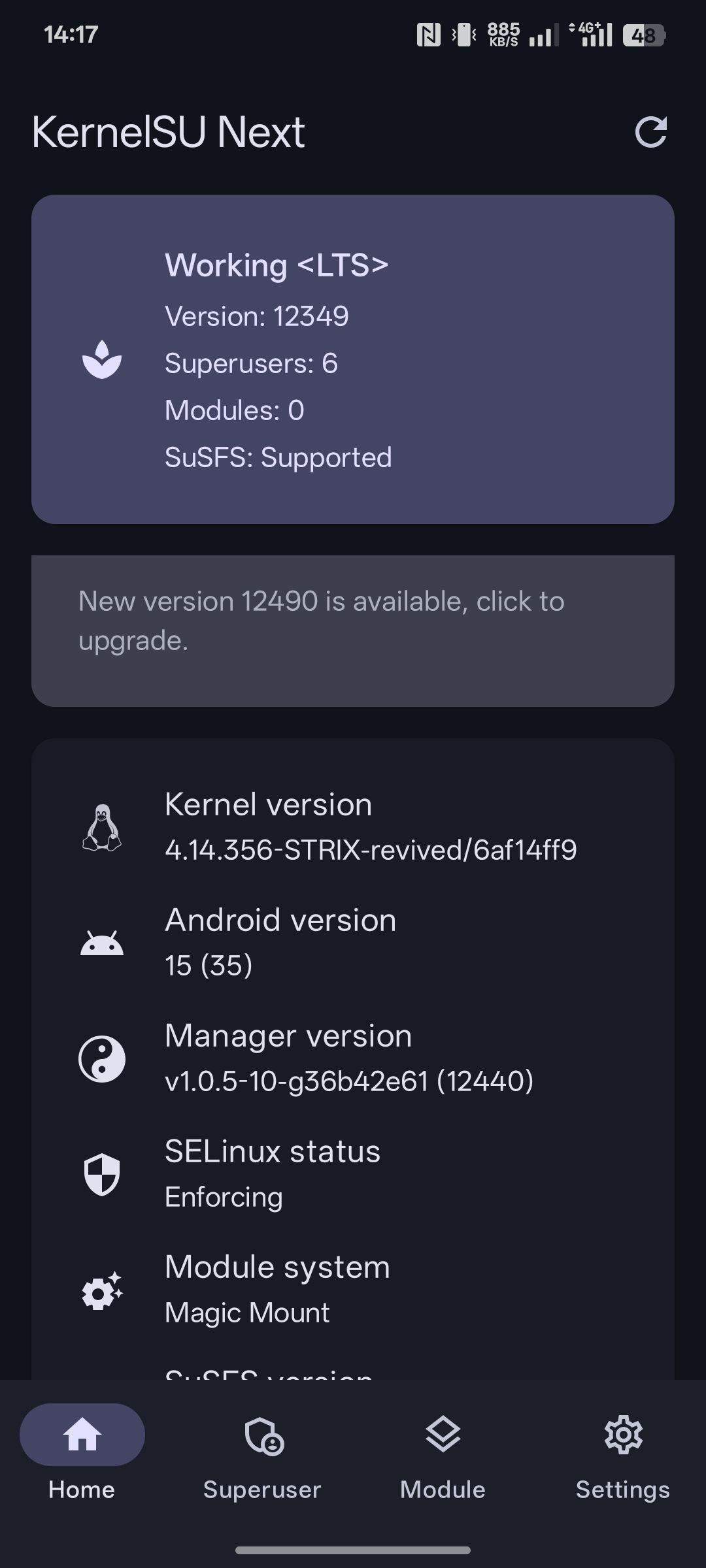The height and width of the screenshot is (1568, 706).
Task: Click the yin-yang Manager version icon
Action: coord(102,1058)
